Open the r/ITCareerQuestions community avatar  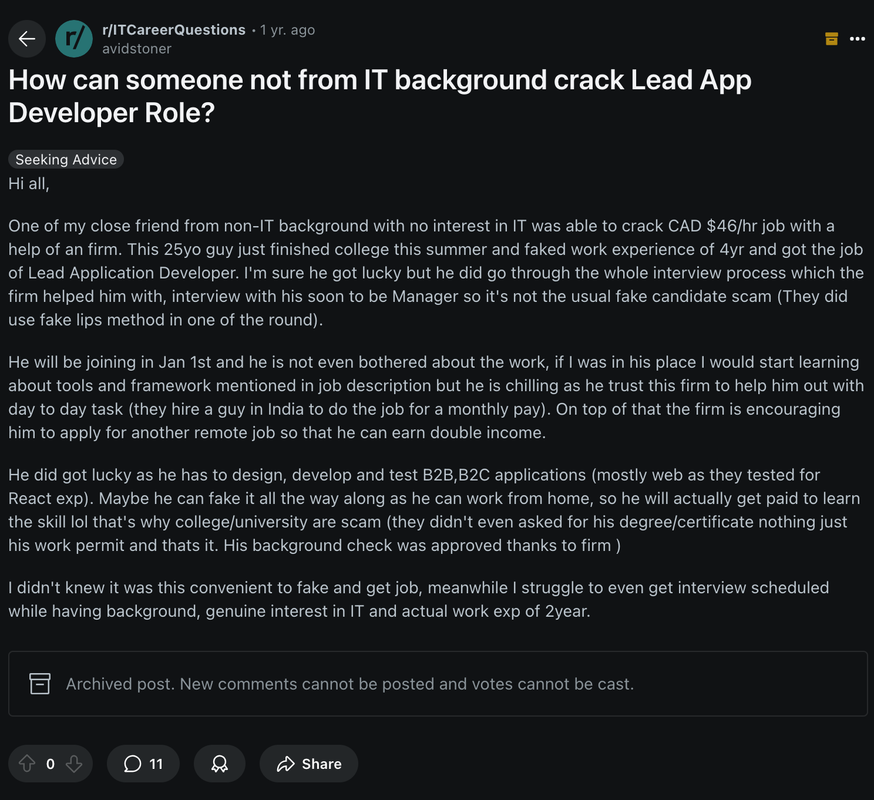(x=74, y=38)
